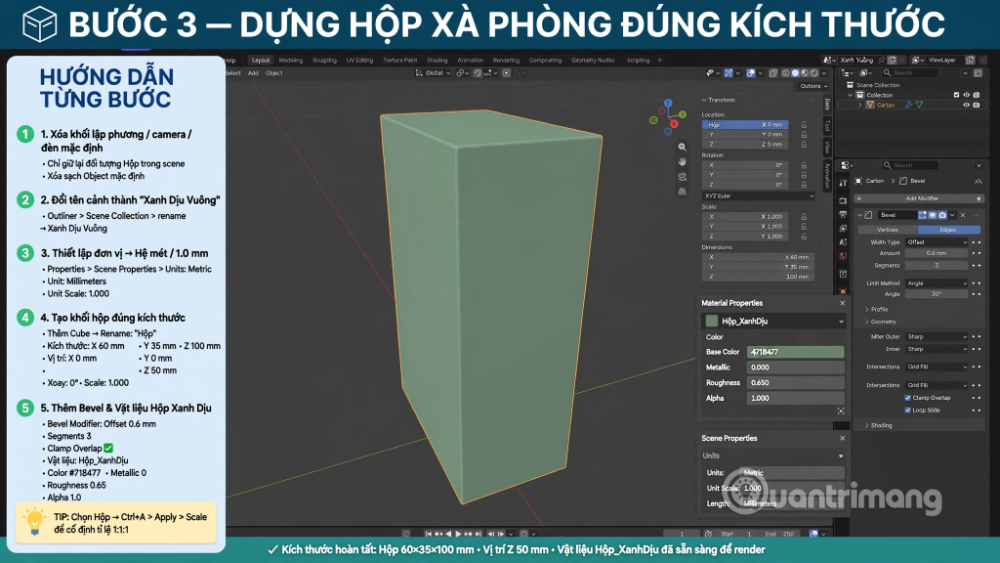Select the Vertices bevel mode button
The height and width of the screenshot is (563, 1000).
(887, 230)
